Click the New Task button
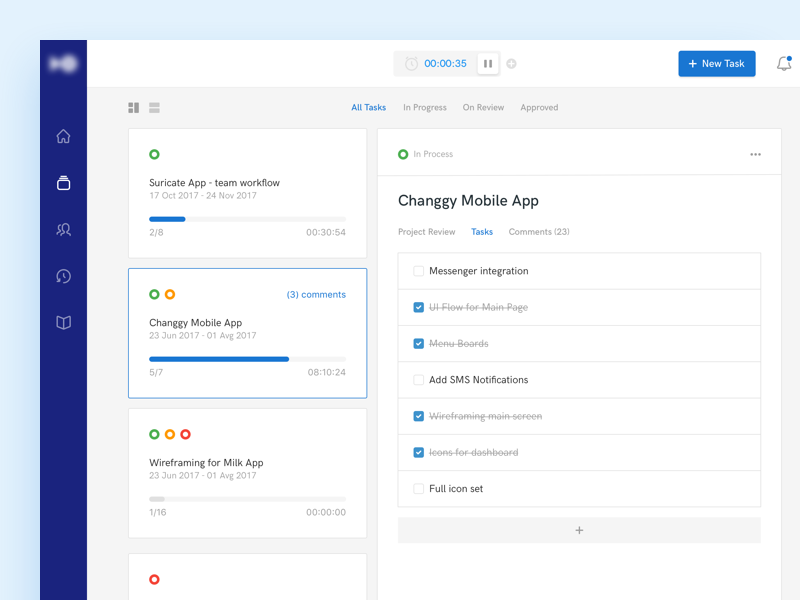The image size is (800, 600). [x=717, y=64]
